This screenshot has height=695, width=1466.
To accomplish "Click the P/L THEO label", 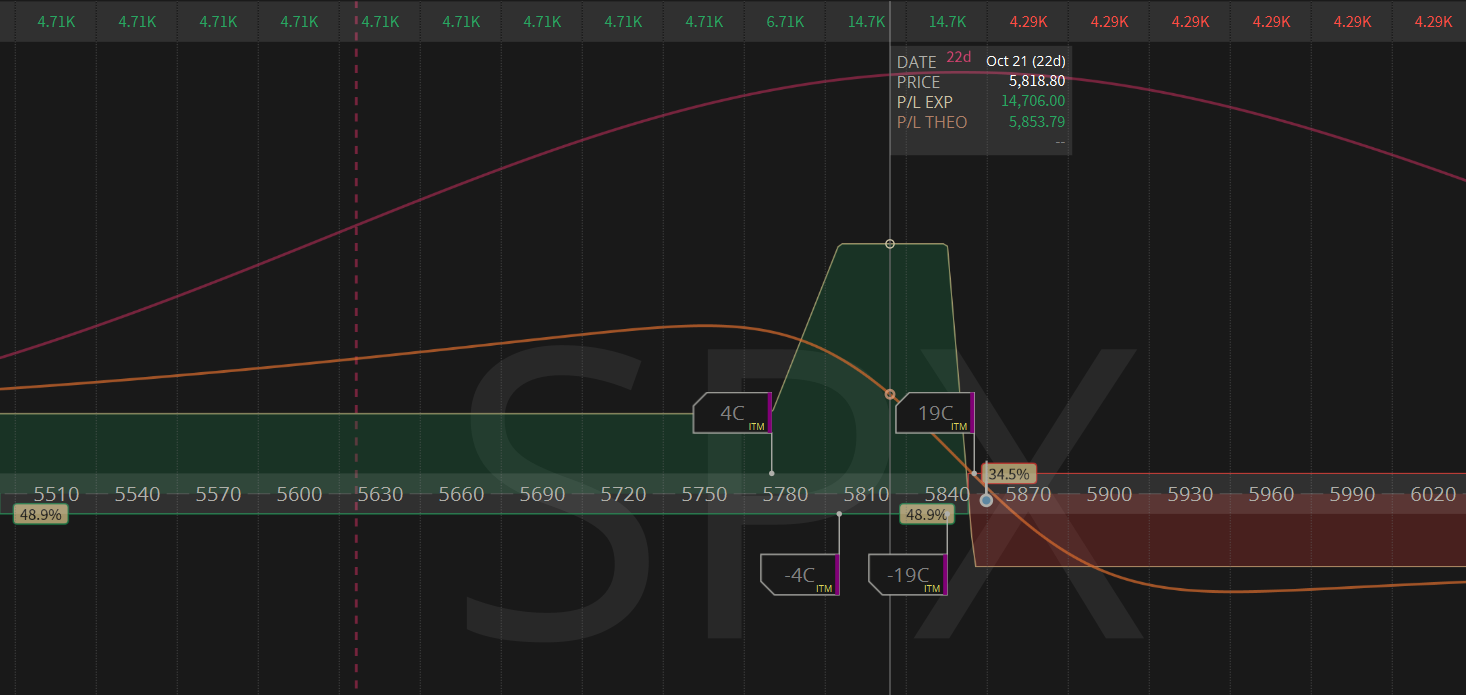I will click(x=932, y=122).
